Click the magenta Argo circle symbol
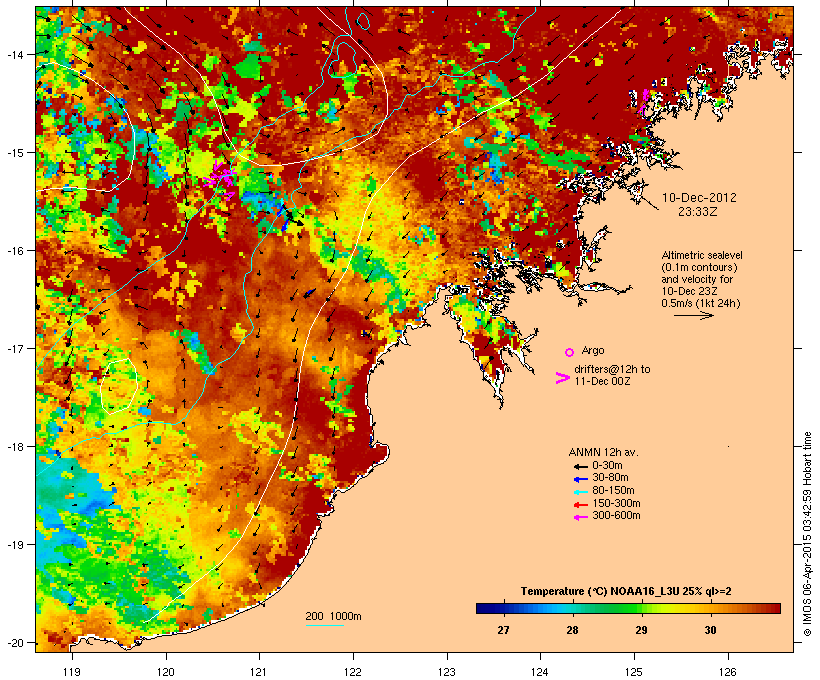Screen dimensions: 820x680 570,353
